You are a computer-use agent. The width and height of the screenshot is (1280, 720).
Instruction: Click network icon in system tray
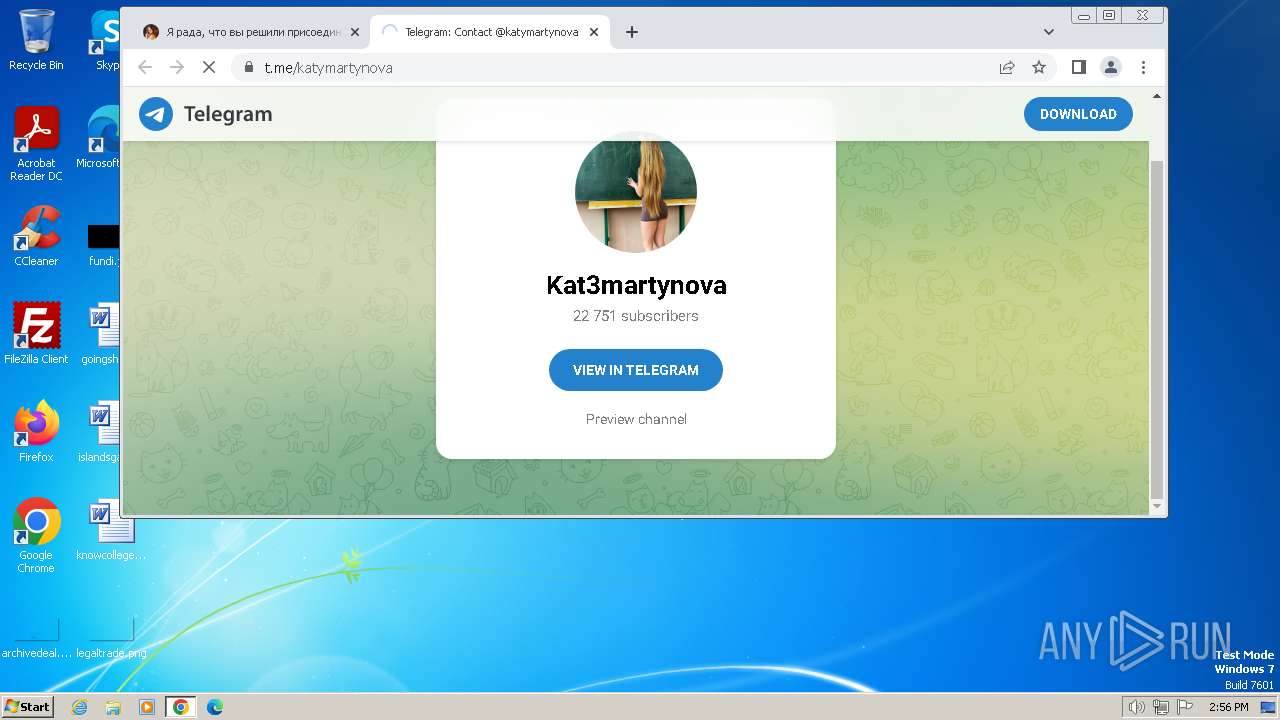(1161, 707)
